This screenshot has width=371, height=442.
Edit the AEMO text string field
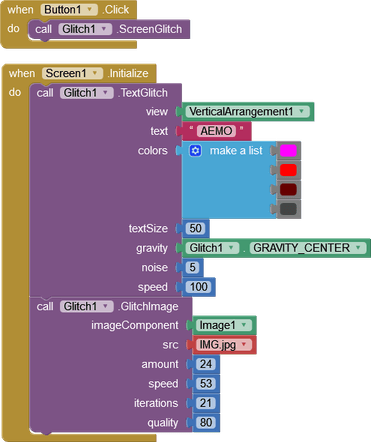coord(216,131)
